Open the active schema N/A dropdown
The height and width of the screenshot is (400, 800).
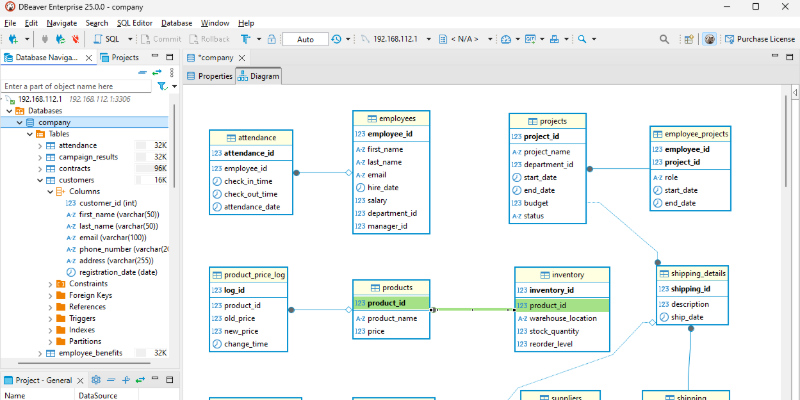(x=490, y=39)
